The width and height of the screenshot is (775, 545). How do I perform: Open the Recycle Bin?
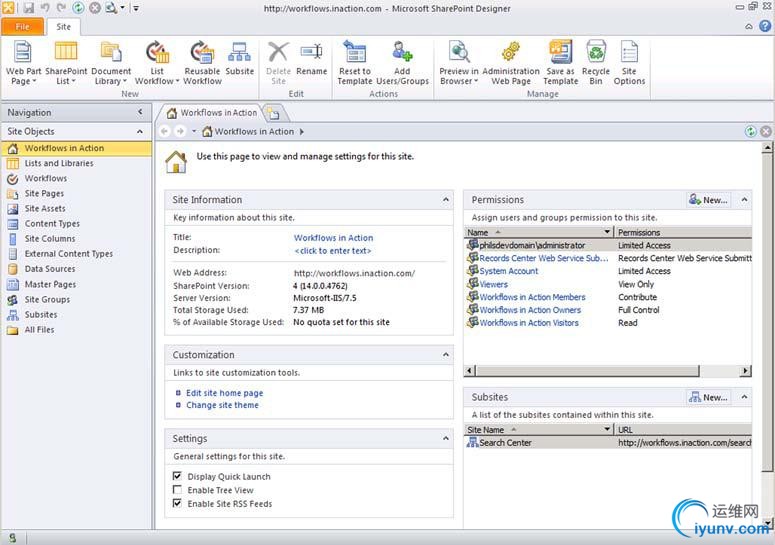(596, 63)
